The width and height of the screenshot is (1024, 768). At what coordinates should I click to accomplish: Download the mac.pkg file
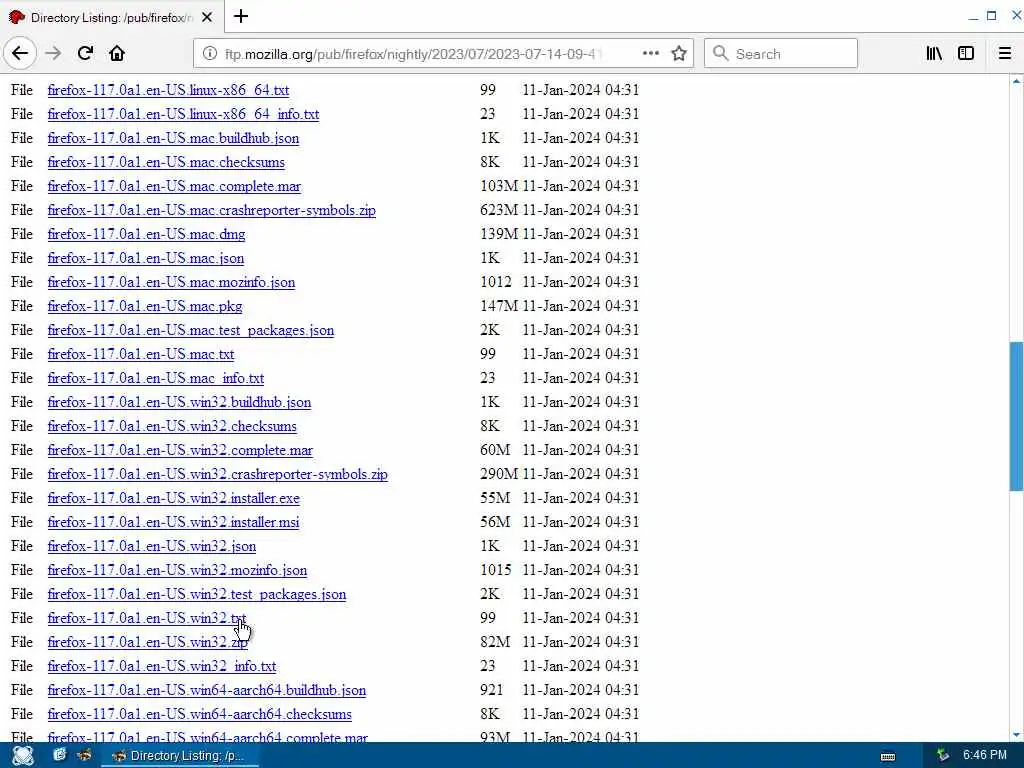tap(145, 306)
